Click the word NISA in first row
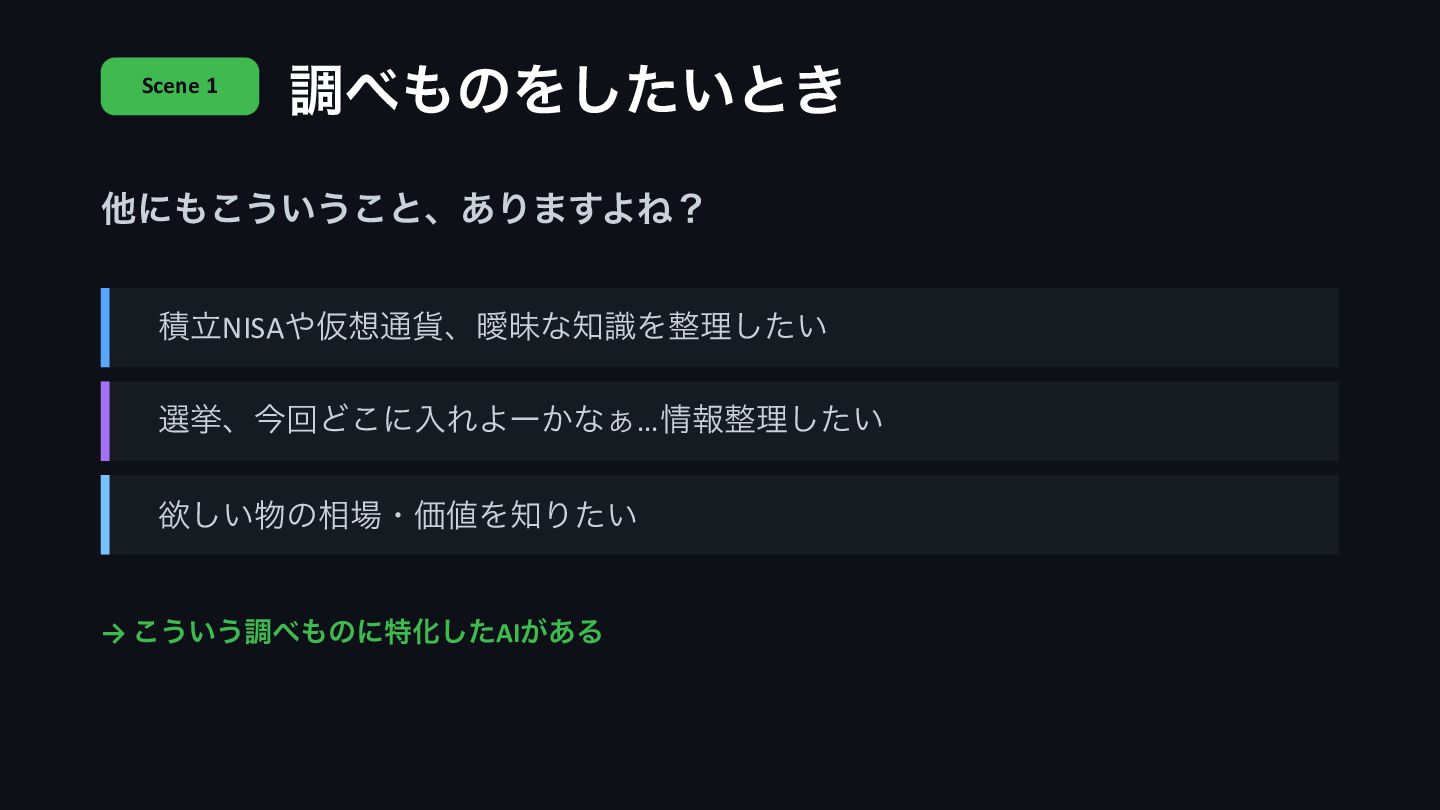Image resolution: width=1440 pixels, height=810 pixels. pos(254,327)
